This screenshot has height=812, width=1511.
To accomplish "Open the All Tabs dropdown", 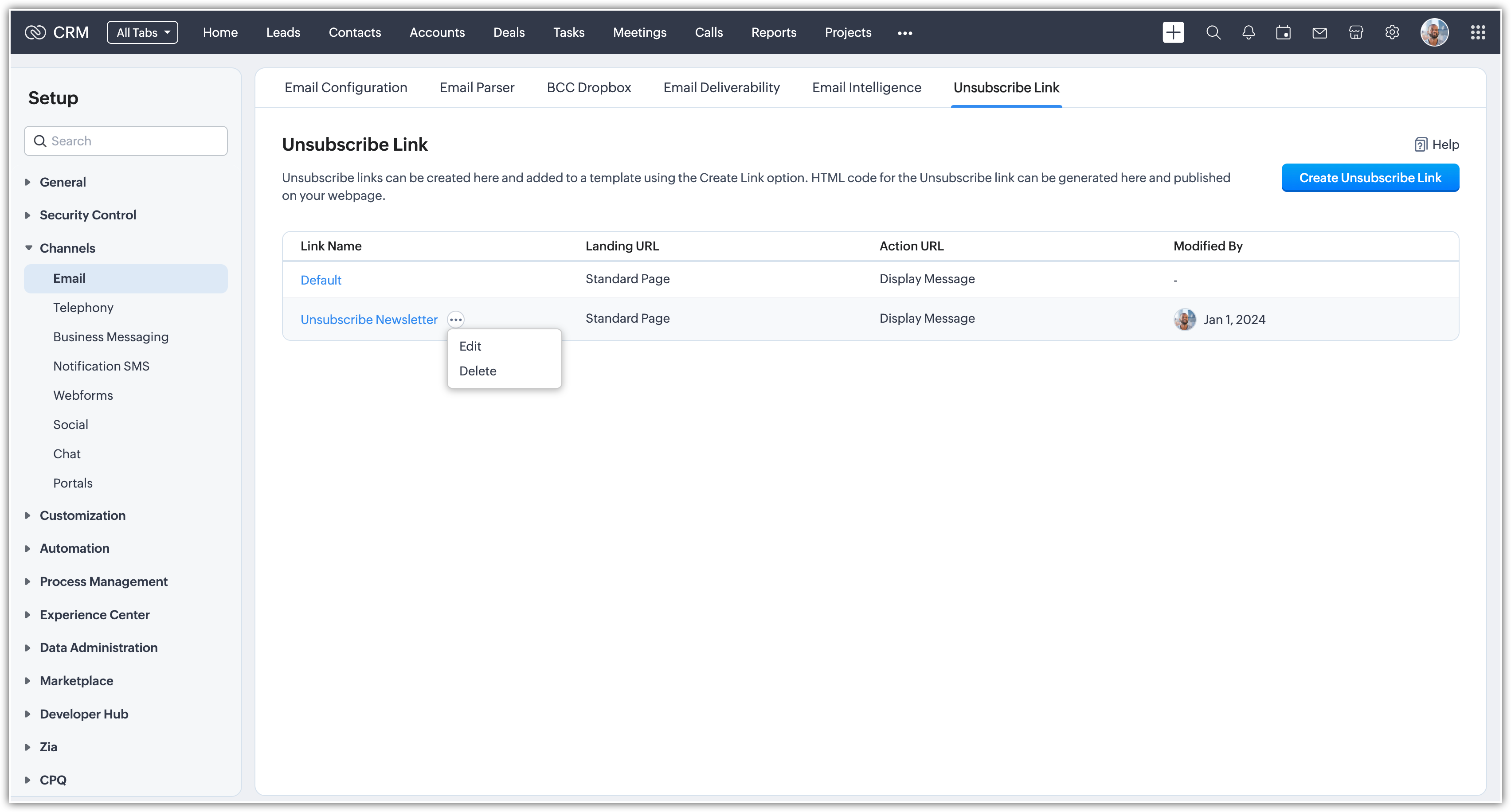I will coord(142,32).
